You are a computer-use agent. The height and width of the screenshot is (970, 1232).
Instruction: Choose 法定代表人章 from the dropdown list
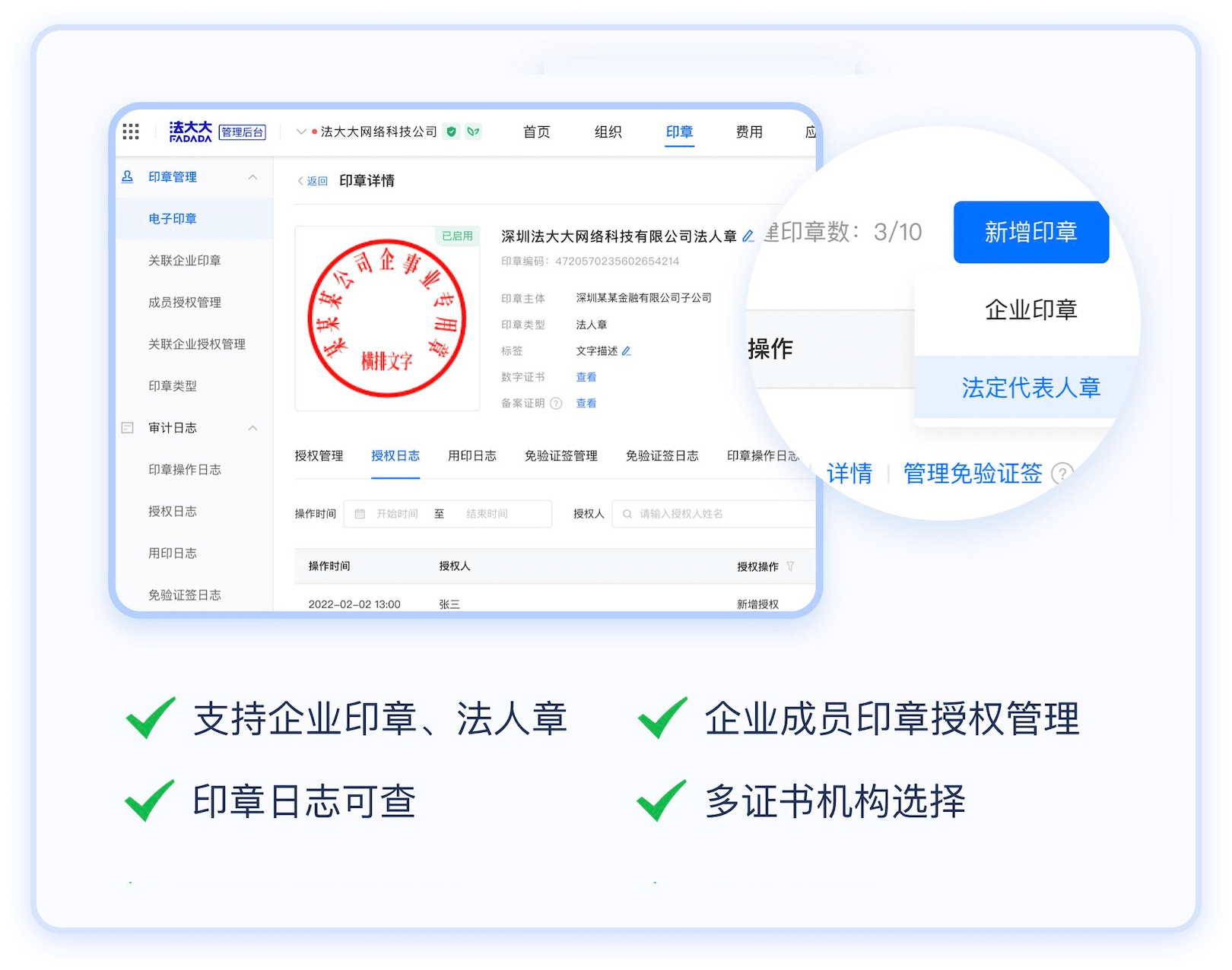[1030, 388]
